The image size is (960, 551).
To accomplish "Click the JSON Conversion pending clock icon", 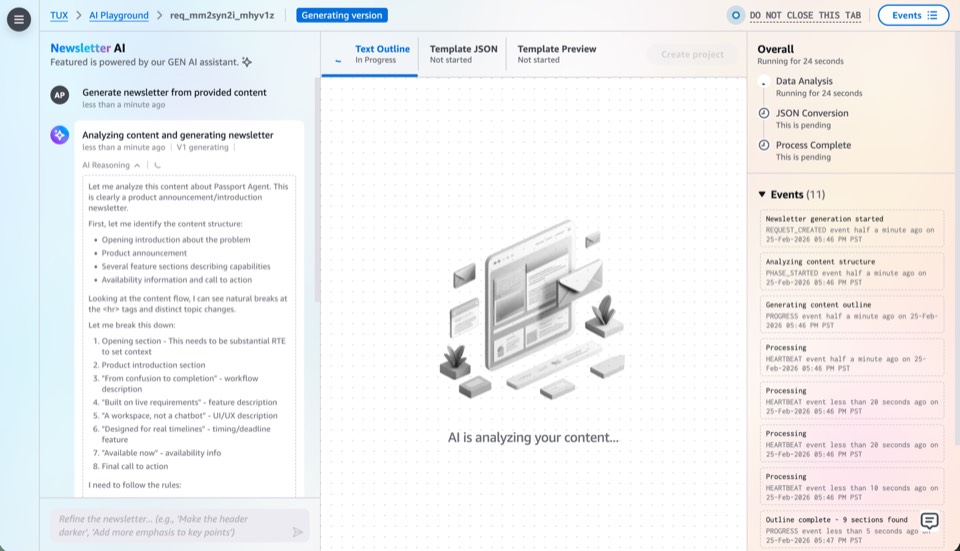I will (763, 113).
